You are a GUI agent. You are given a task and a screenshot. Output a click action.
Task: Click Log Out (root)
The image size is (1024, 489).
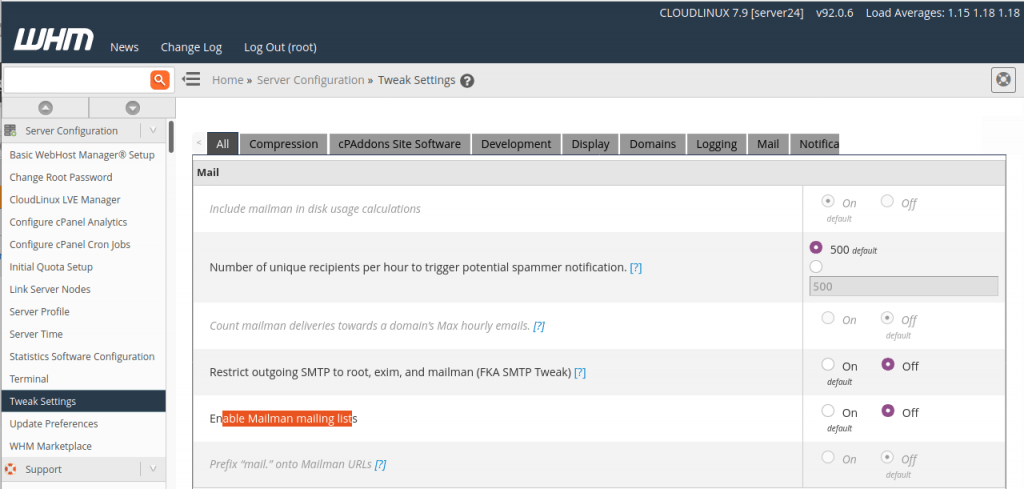coord(280,47)
